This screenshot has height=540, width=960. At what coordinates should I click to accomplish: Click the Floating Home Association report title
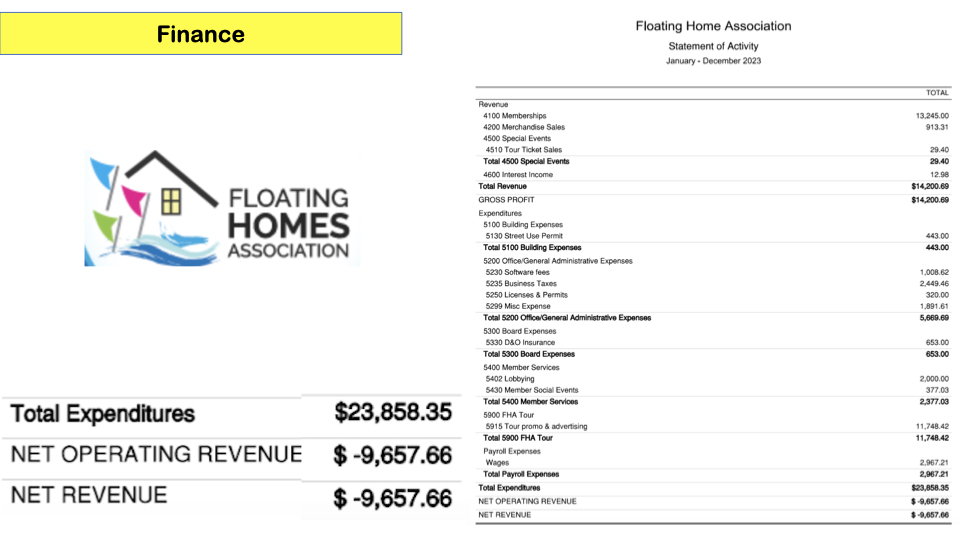[713, 26]
